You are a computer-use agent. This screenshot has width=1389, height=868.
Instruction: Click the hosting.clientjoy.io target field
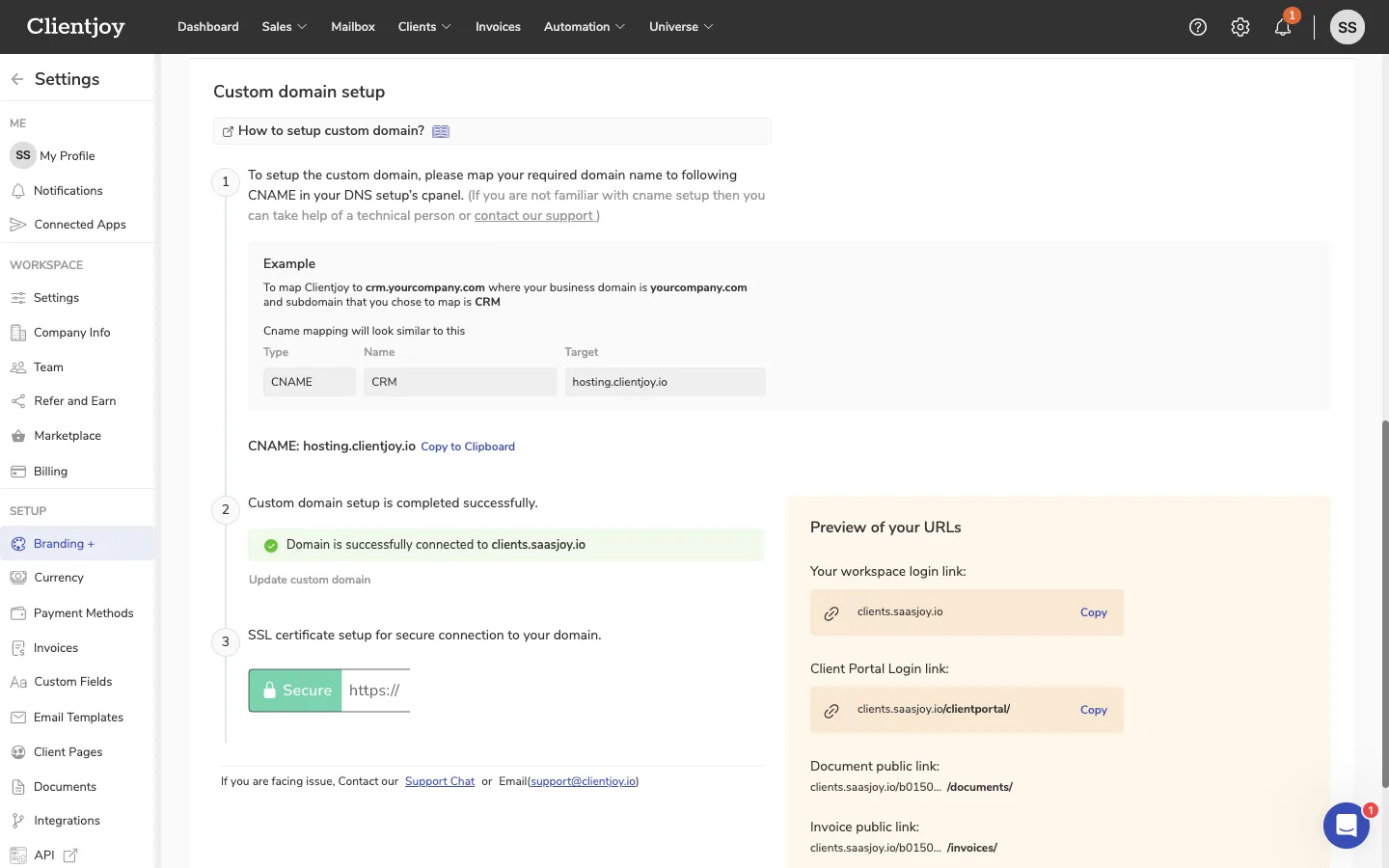(666, 382)
